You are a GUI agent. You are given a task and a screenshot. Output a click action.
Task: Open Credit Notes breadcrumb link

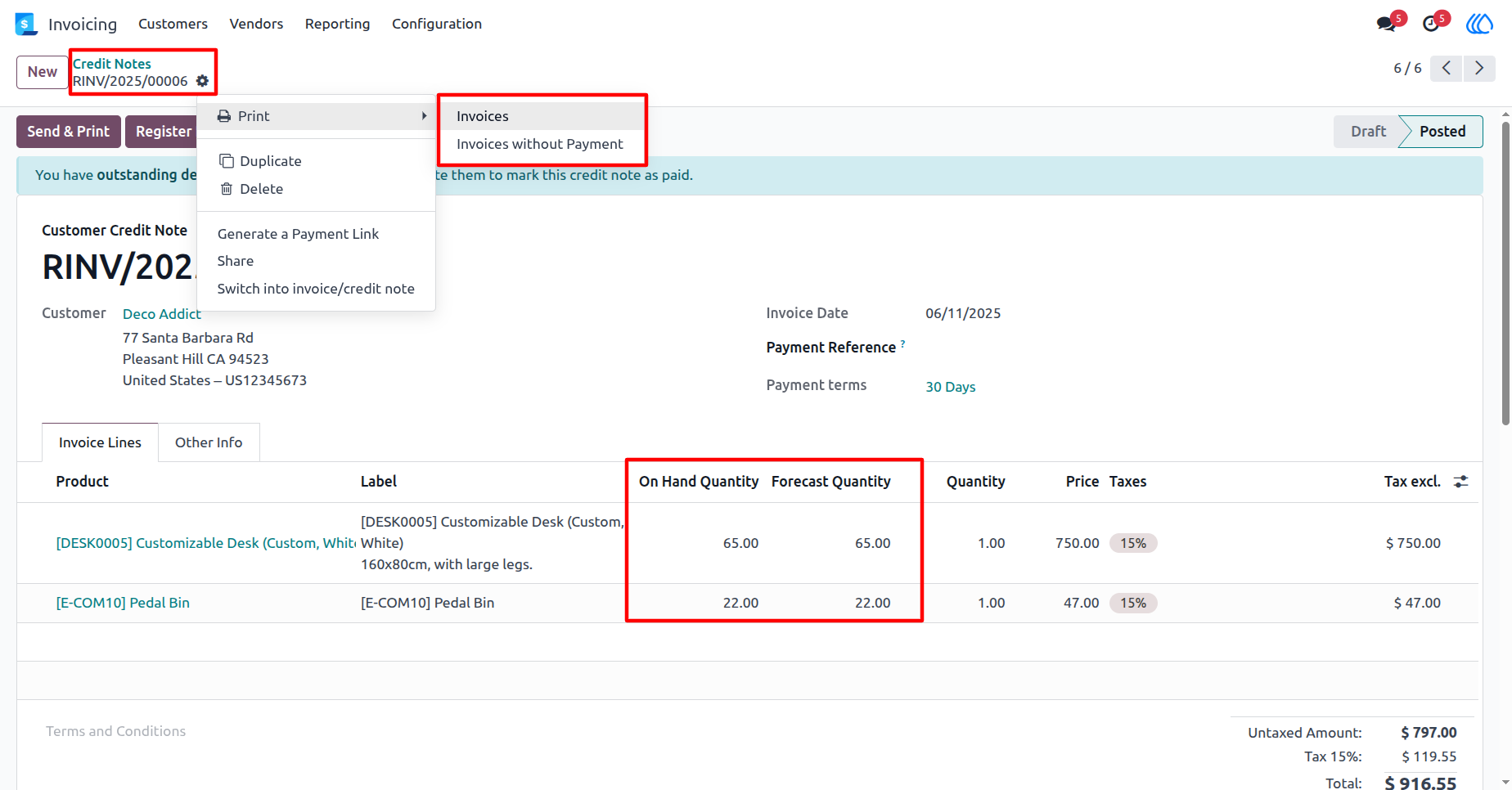(x=112, y=64)
